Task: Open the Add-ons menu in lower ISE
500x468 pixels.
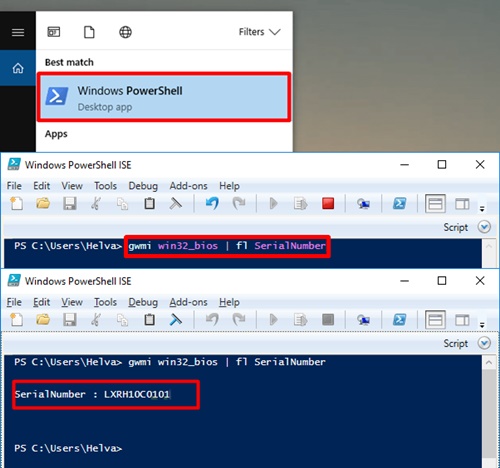Action: (188, 302)
